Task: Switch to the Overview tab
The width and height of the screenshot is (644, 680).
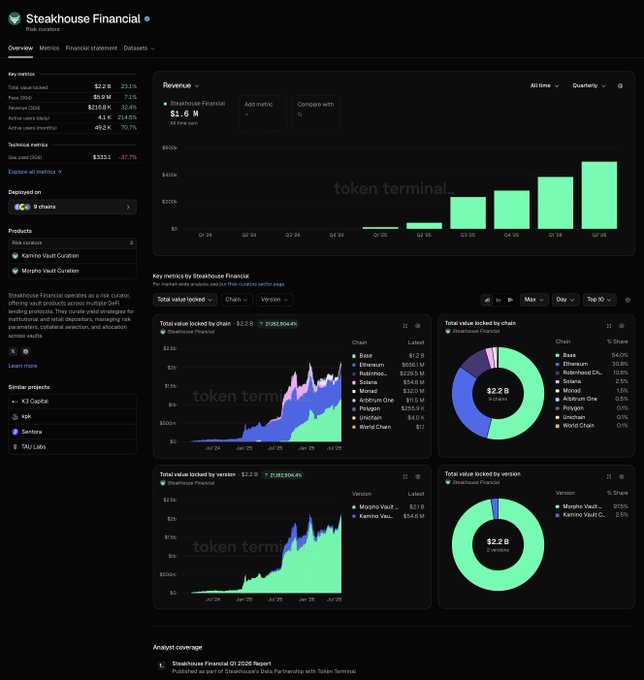Action: (20, 48)
